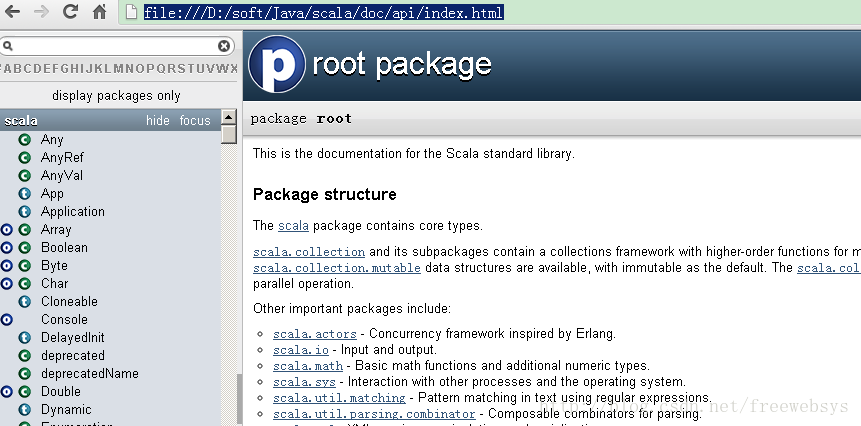
Task: Hide the scala package entries
Action: 158,120
